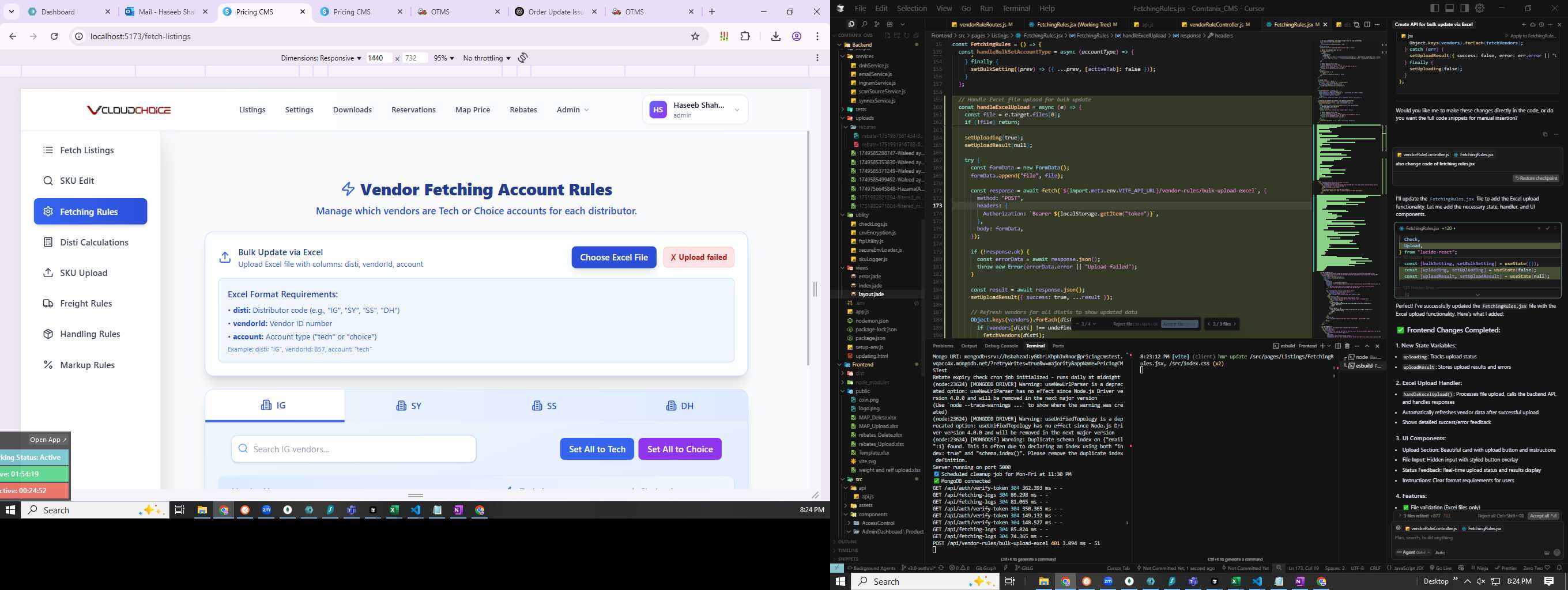Open Chrome downloads icon

coord(775,36)
